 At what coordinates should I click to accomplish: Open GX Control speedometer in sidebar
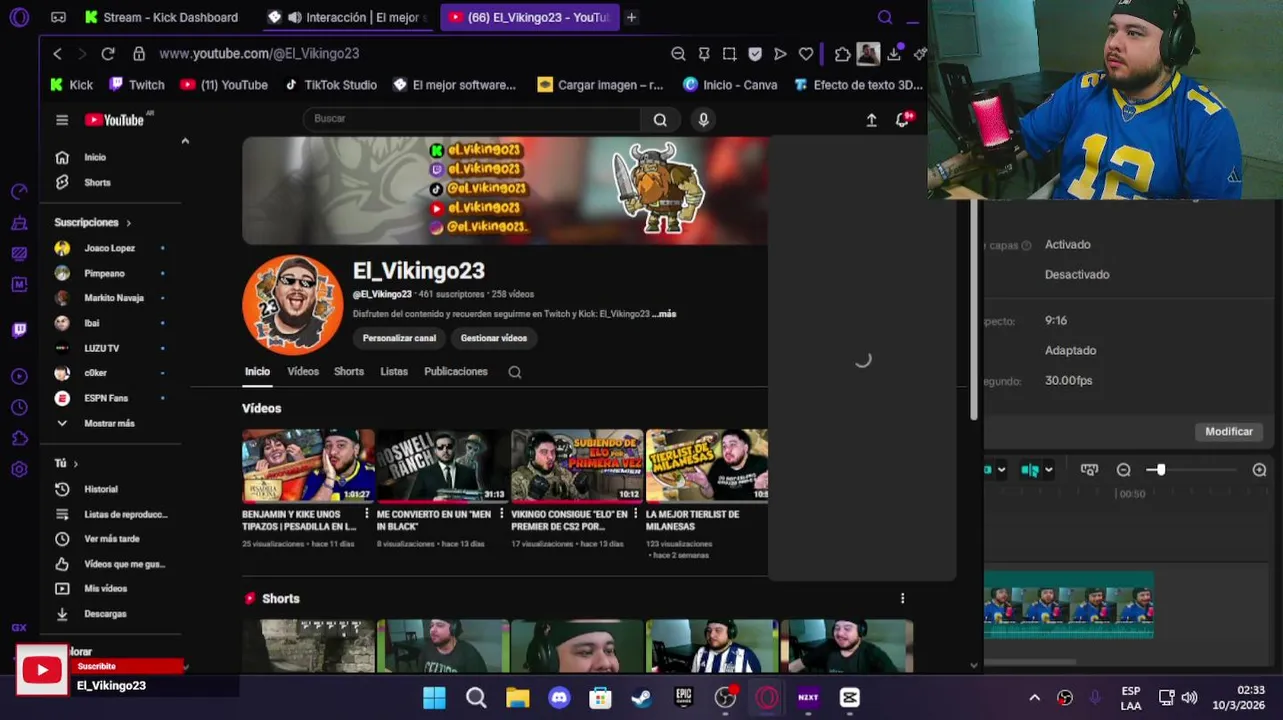(x=19, y=191)
